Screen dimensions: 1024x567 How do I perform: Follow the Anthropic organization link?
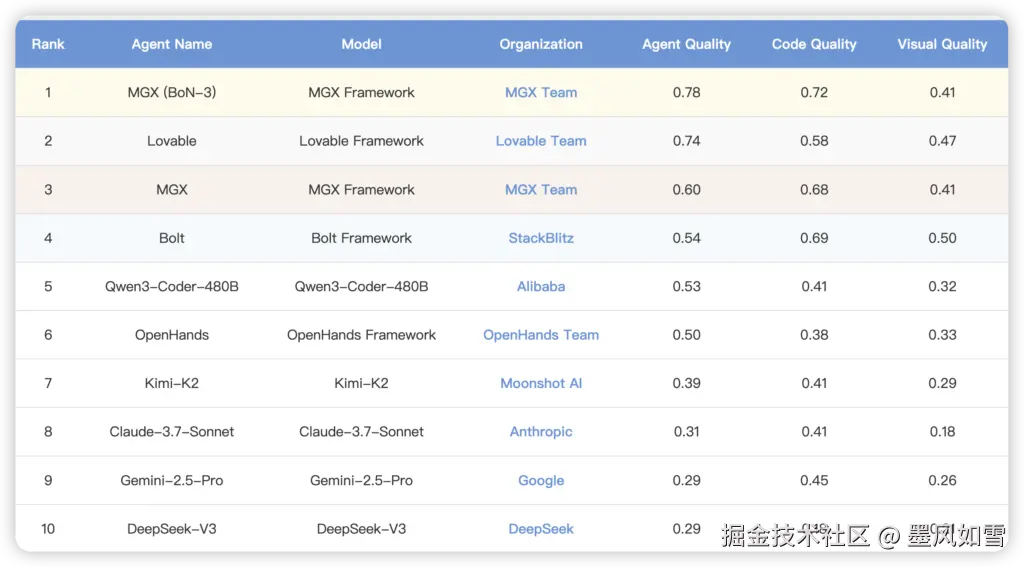pos(541,431)
